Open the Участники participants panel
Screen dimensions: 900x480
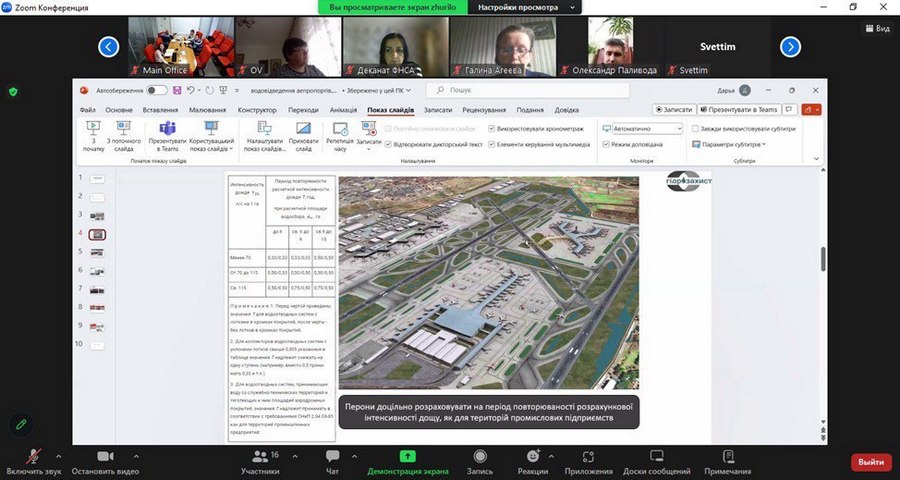tap(259, 457)
